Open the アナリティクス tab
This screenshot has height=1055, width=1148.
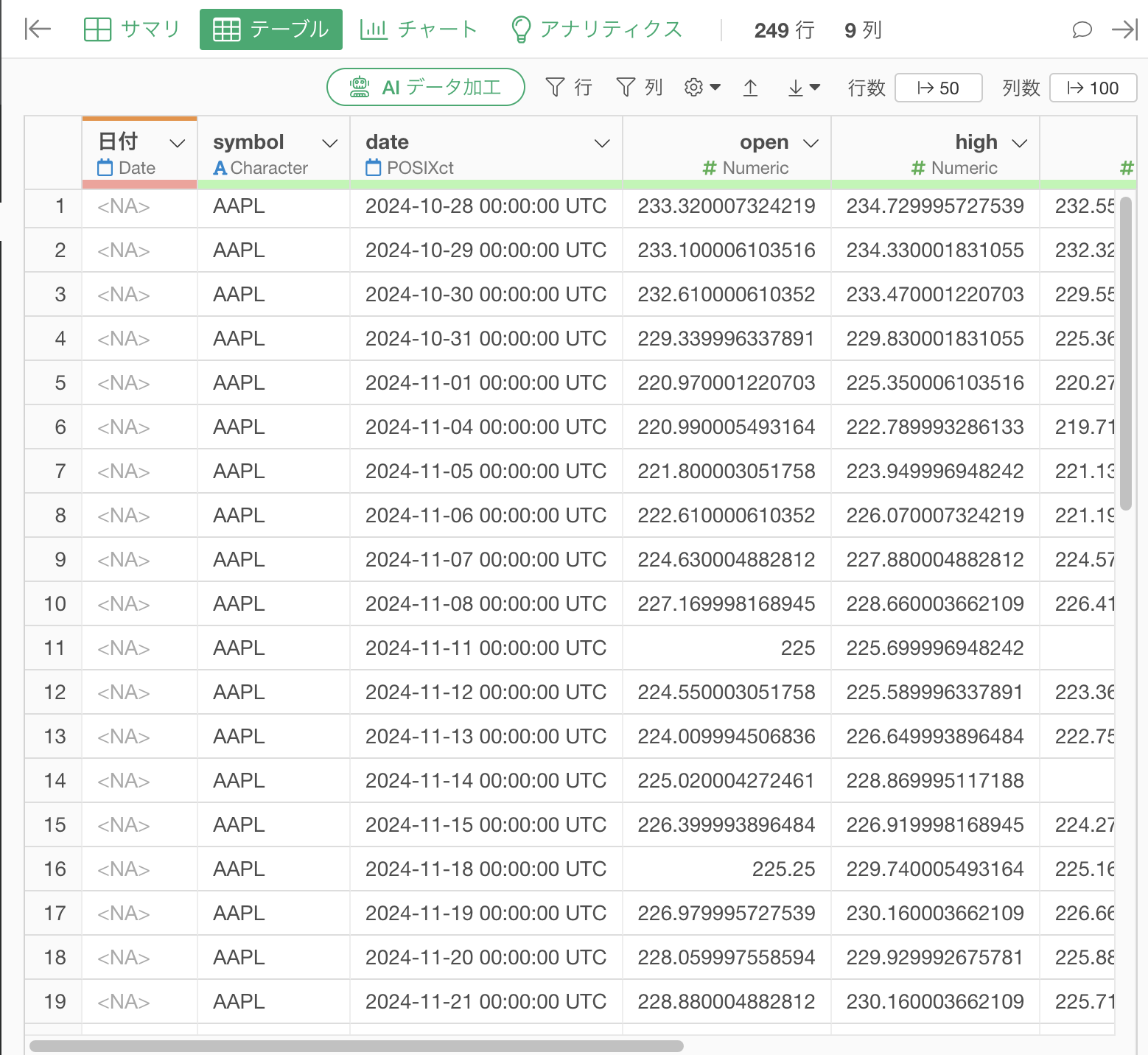pyautogui.click(x=597, y=29)
